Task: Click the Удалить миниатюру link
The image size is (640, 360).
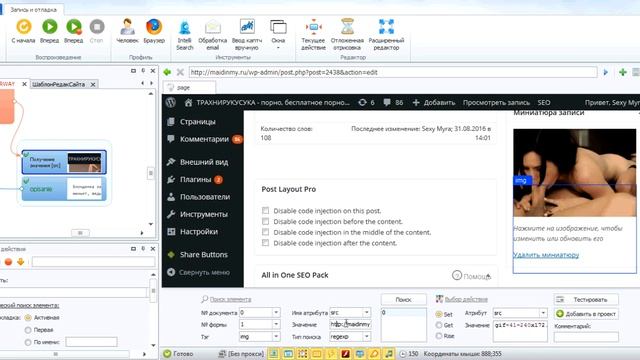Action: click(546, 255)
